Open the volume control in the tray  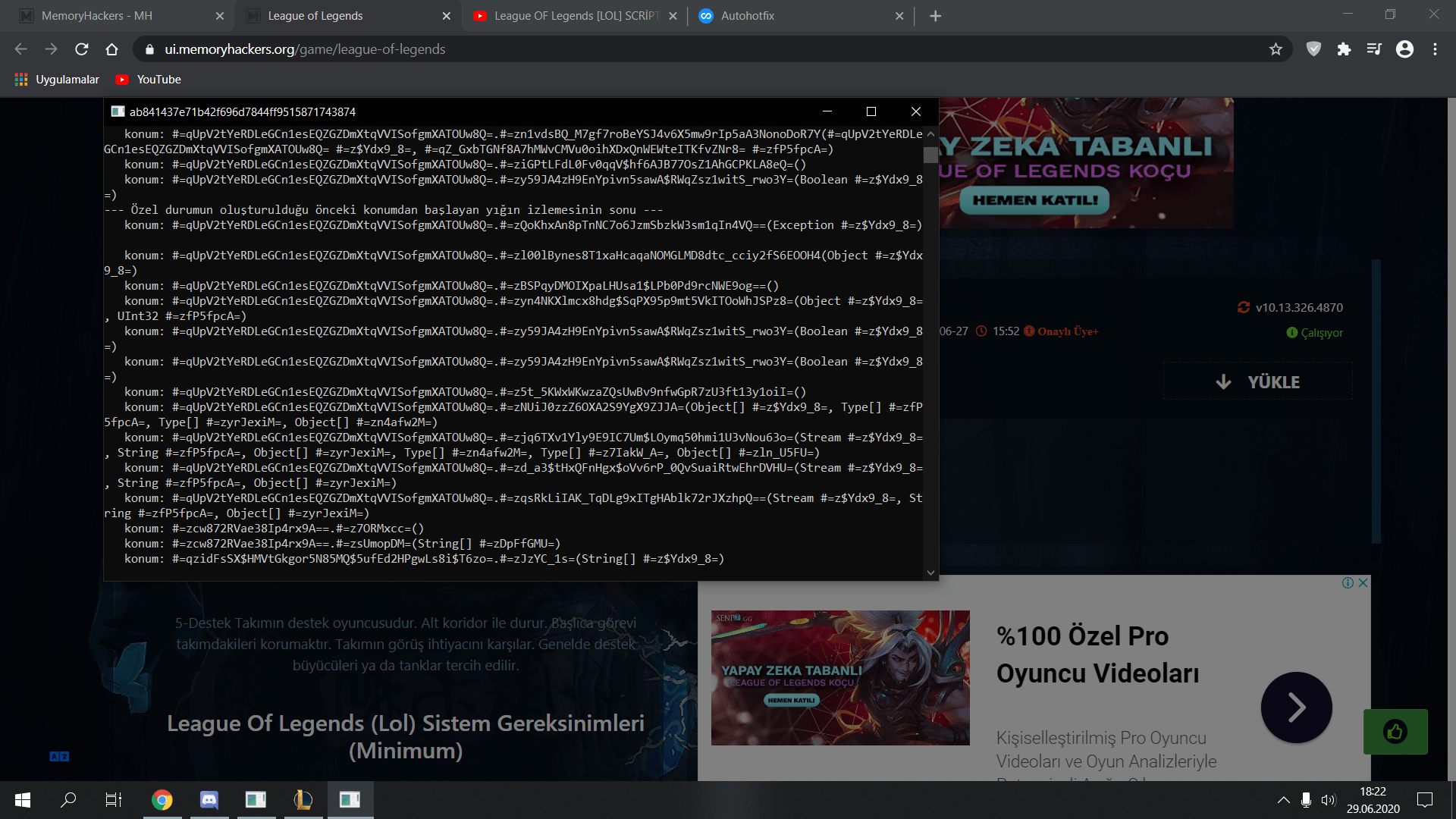click(x=1328, y=800)
